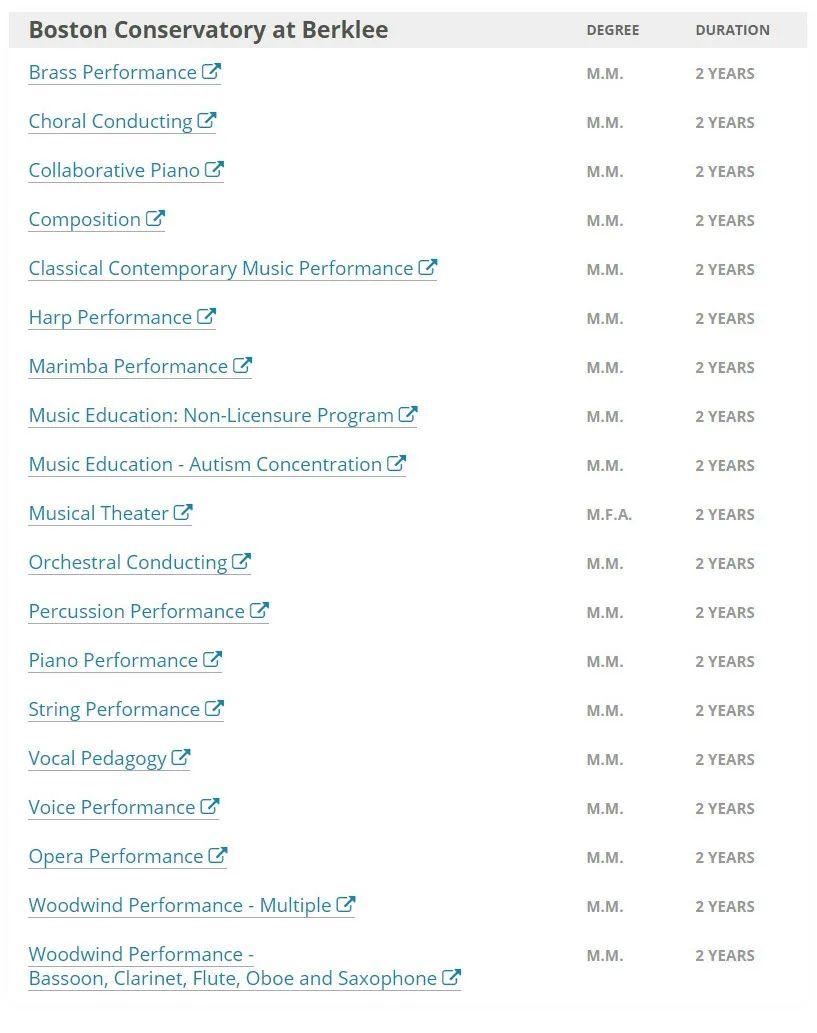The height and width of the screenshot is (1033, 817).
Task: Click external link icon after Collaborative Piano
Action: pyautogui.click(x=214, y=170)
